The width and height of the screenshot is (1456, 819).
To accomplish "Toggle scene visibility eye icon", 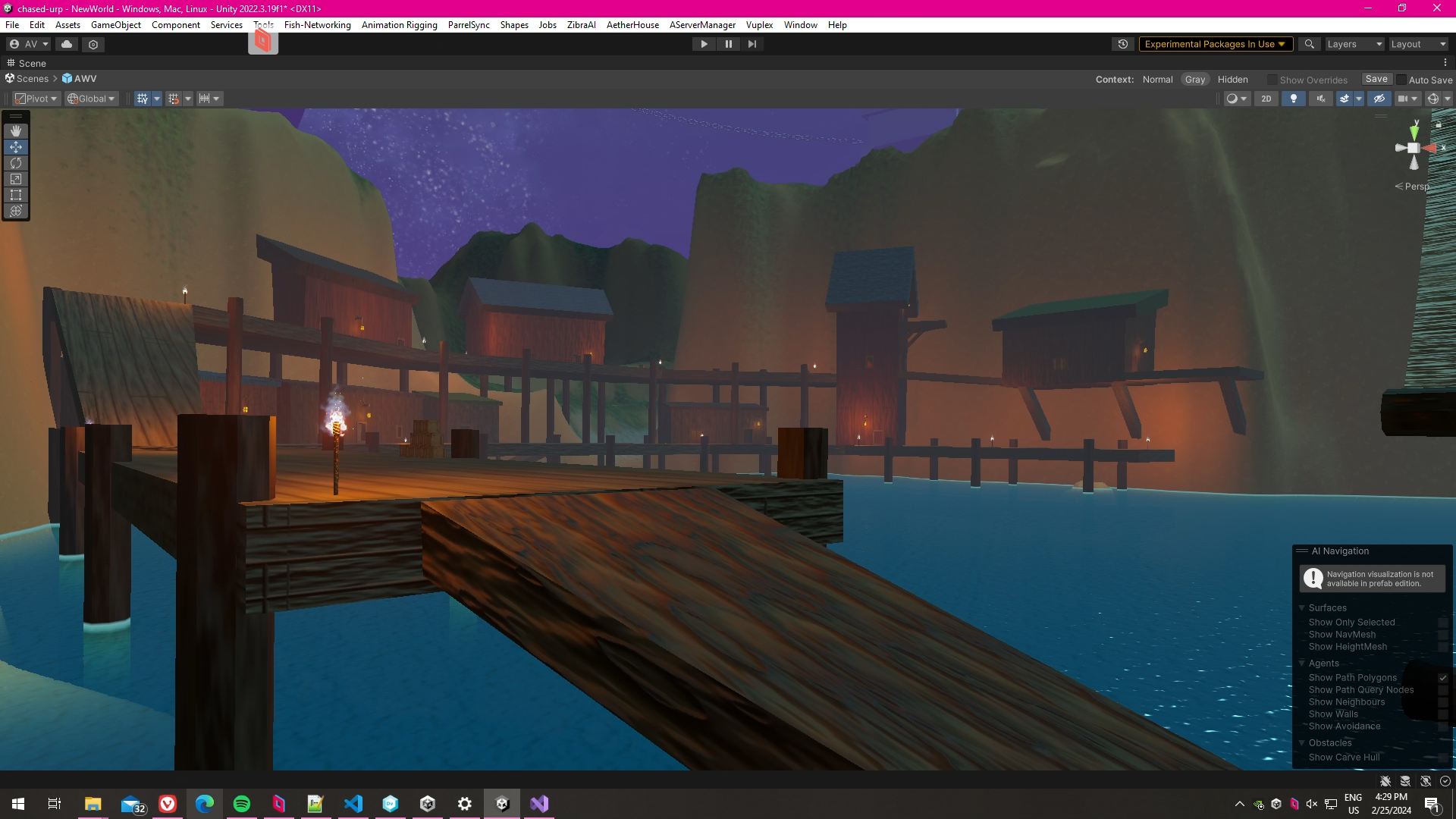I will [1379, 99].
